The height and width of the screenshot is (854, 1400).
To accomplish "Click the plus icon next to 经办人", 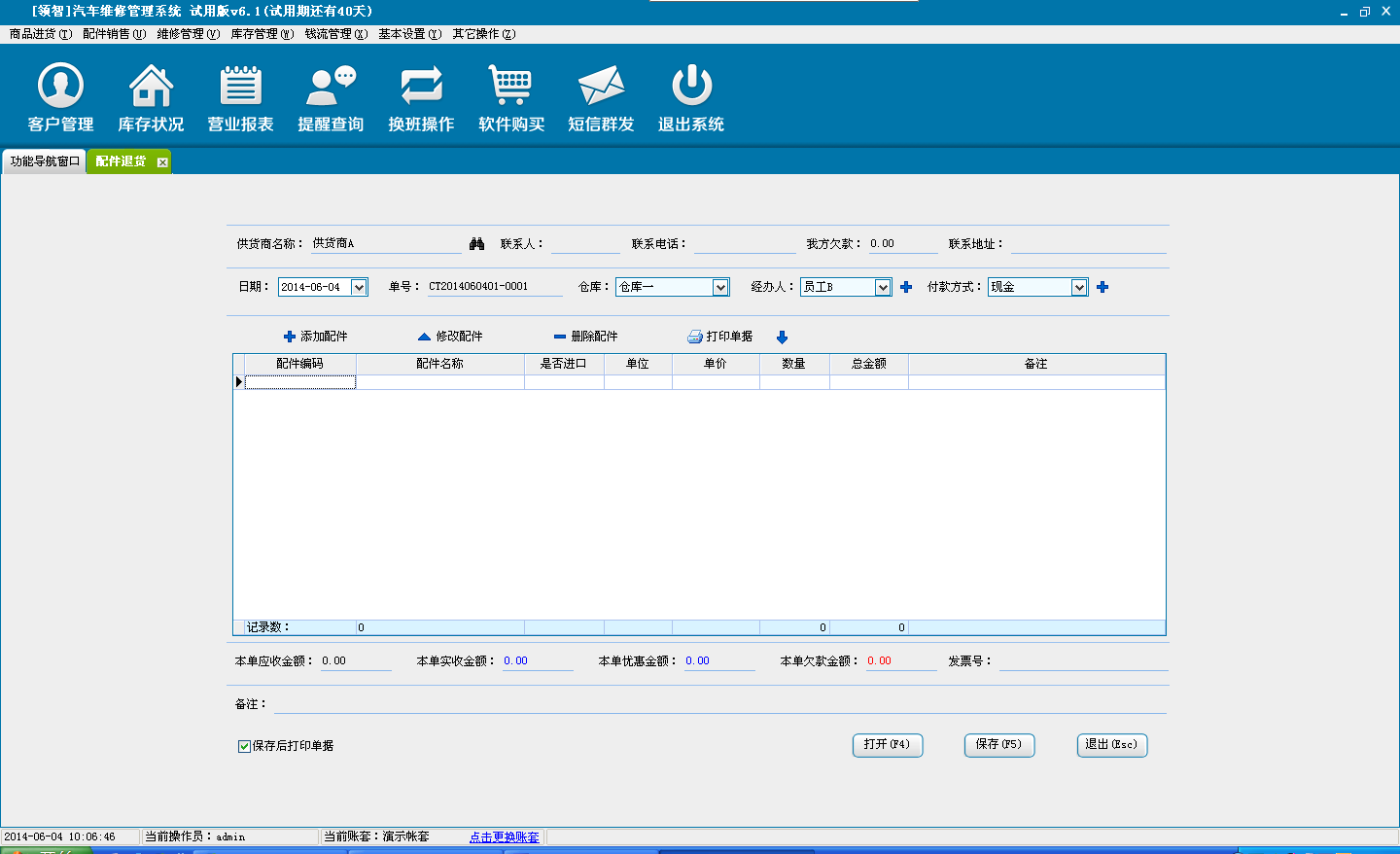I will [906, 287].
